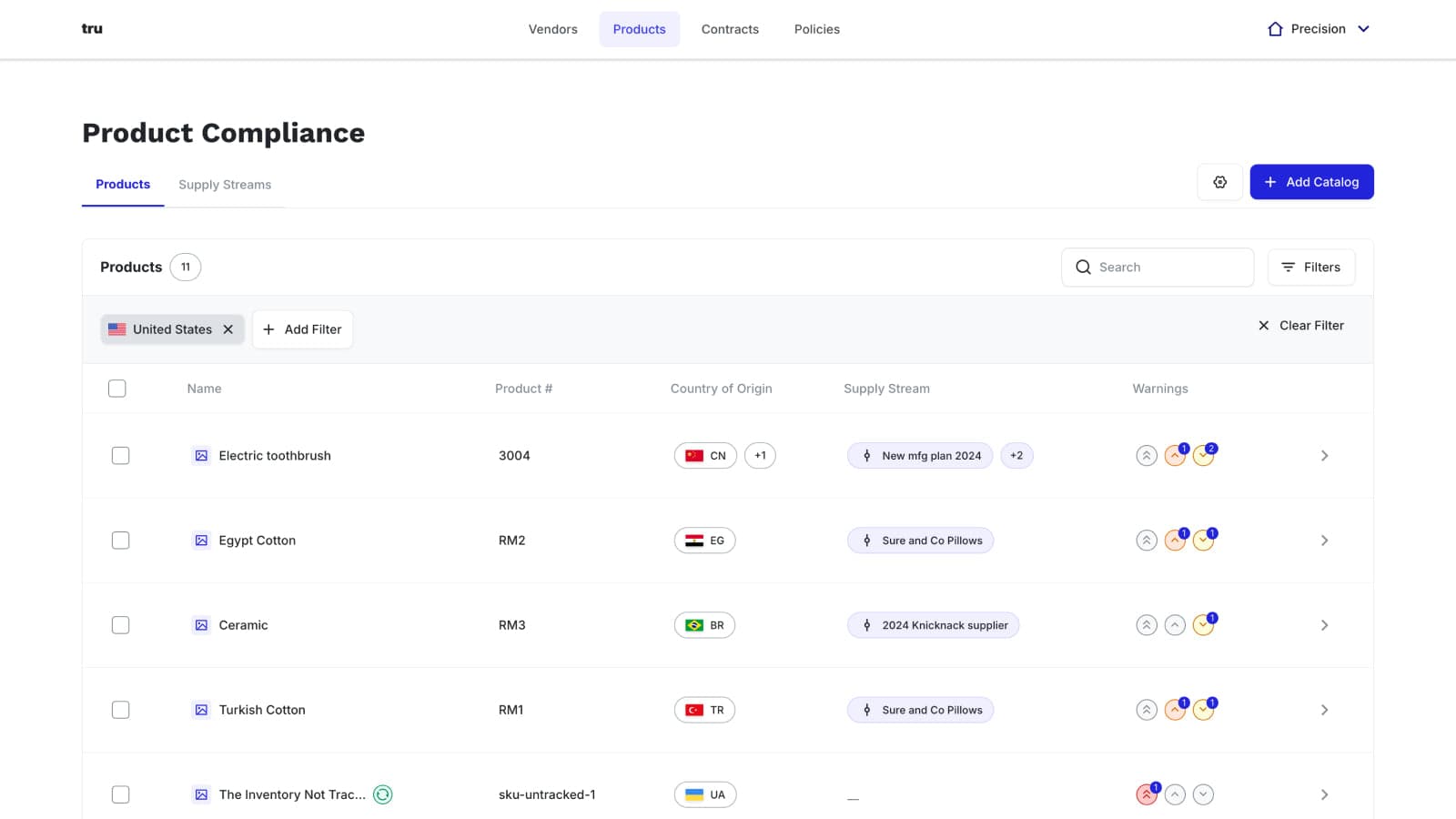This screenshot has height=819, width=1456.
Task: Expand the +2 supply streams for Electric toothbrush
Action: click(x=1016, y=456)
